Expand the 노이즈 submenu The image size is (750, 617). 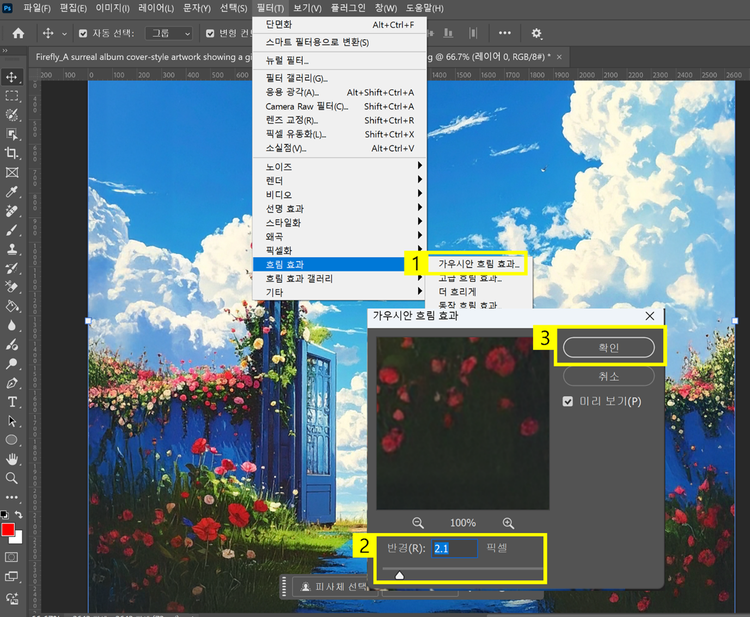tap(339, 166)
